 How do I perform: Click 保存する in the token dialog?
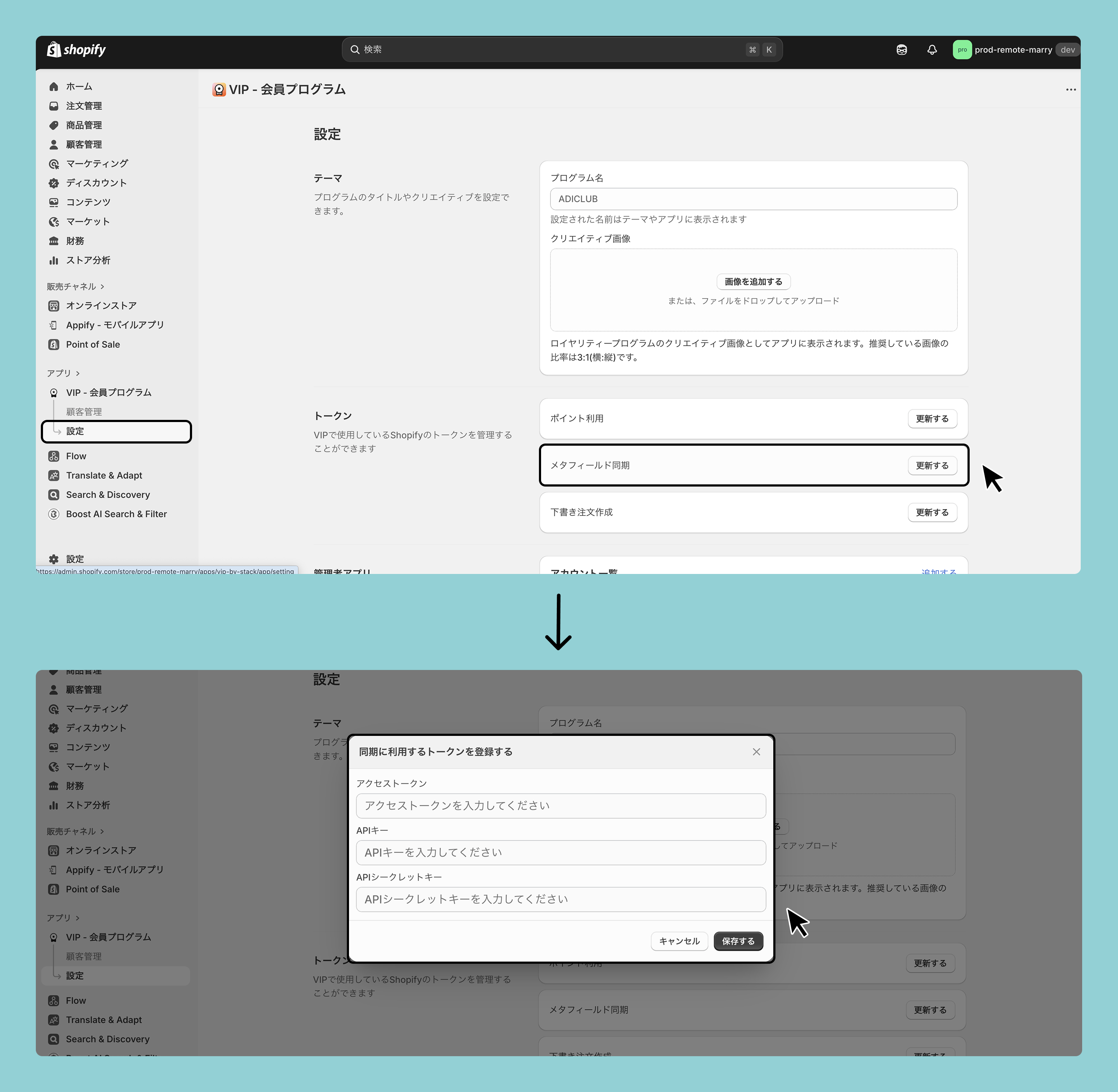[x=738, y=941]
